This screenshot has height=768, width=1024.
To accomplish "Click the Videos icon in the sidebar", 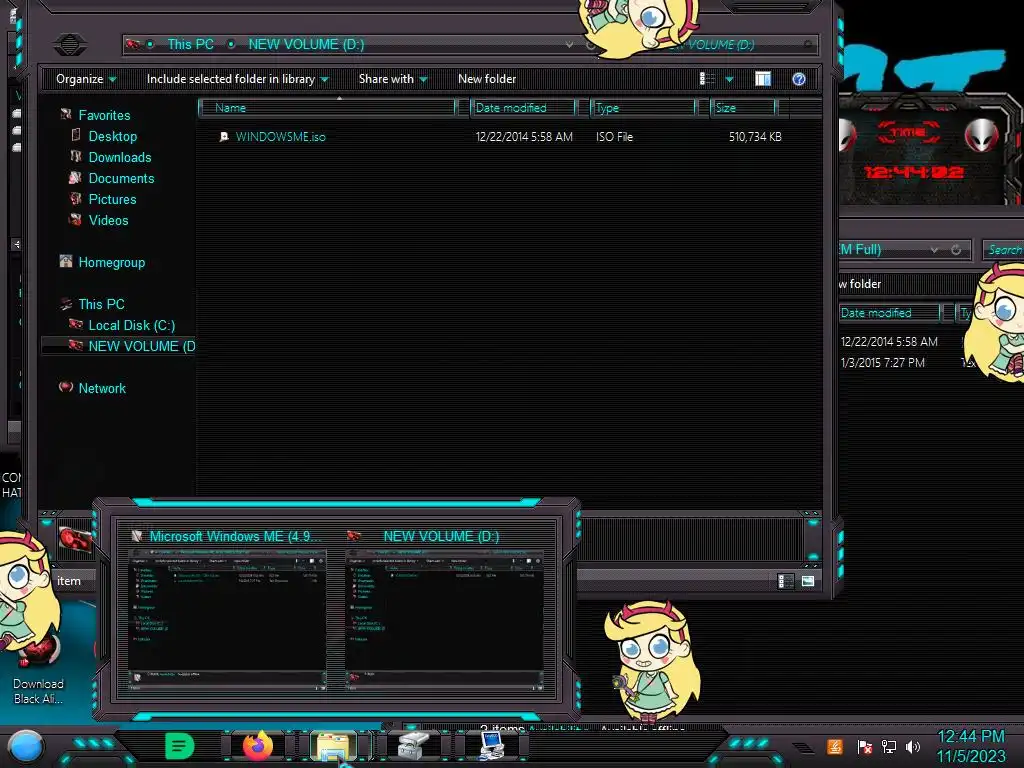I will coord(76,219).
